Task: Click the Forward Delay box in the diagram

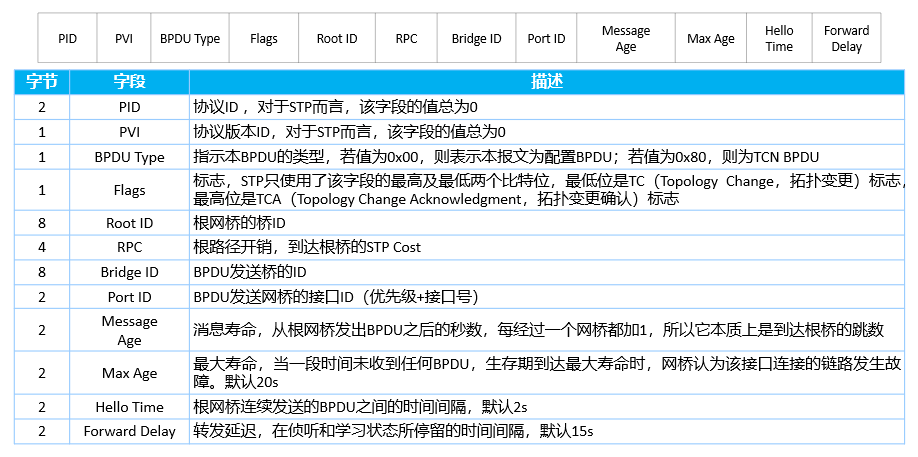Action: point(847,39)
